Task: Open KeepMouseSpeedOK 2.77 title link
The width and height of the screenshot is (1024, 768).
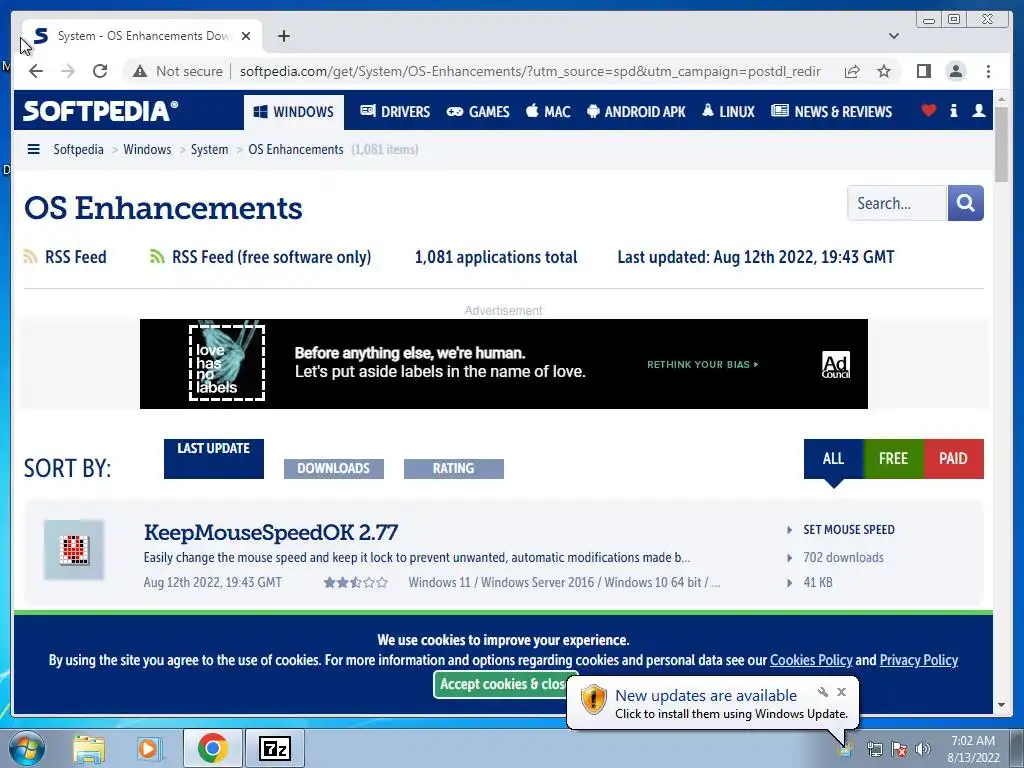Action: [270, 532]
